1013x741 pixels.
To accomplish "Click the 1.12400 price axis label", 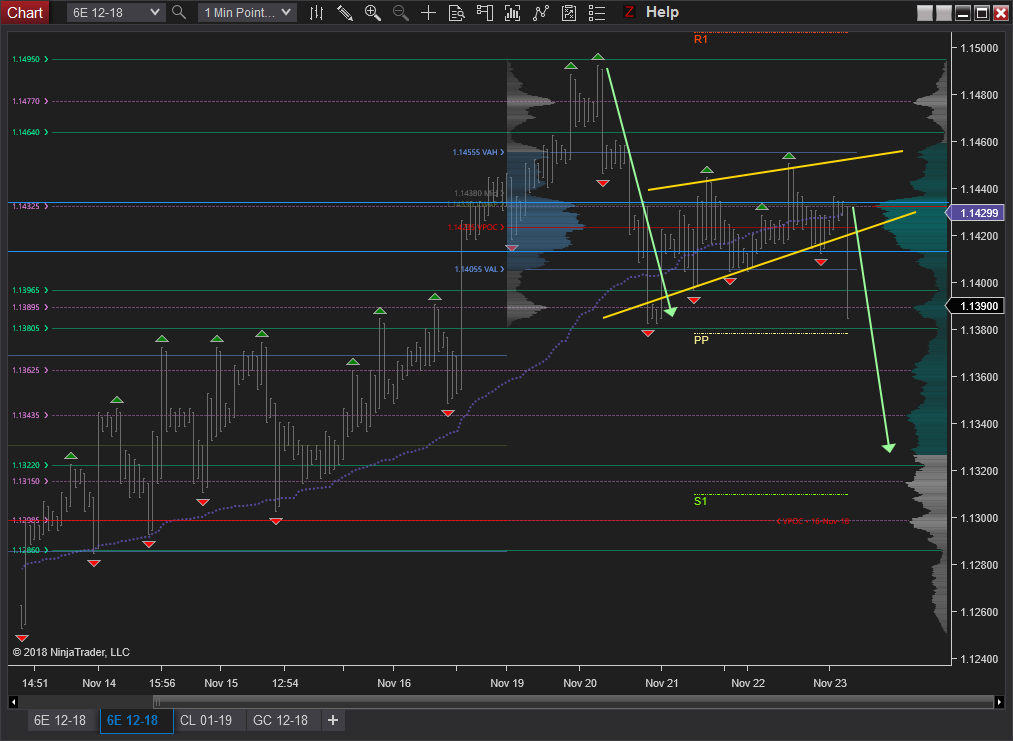I will click(979, 660).
